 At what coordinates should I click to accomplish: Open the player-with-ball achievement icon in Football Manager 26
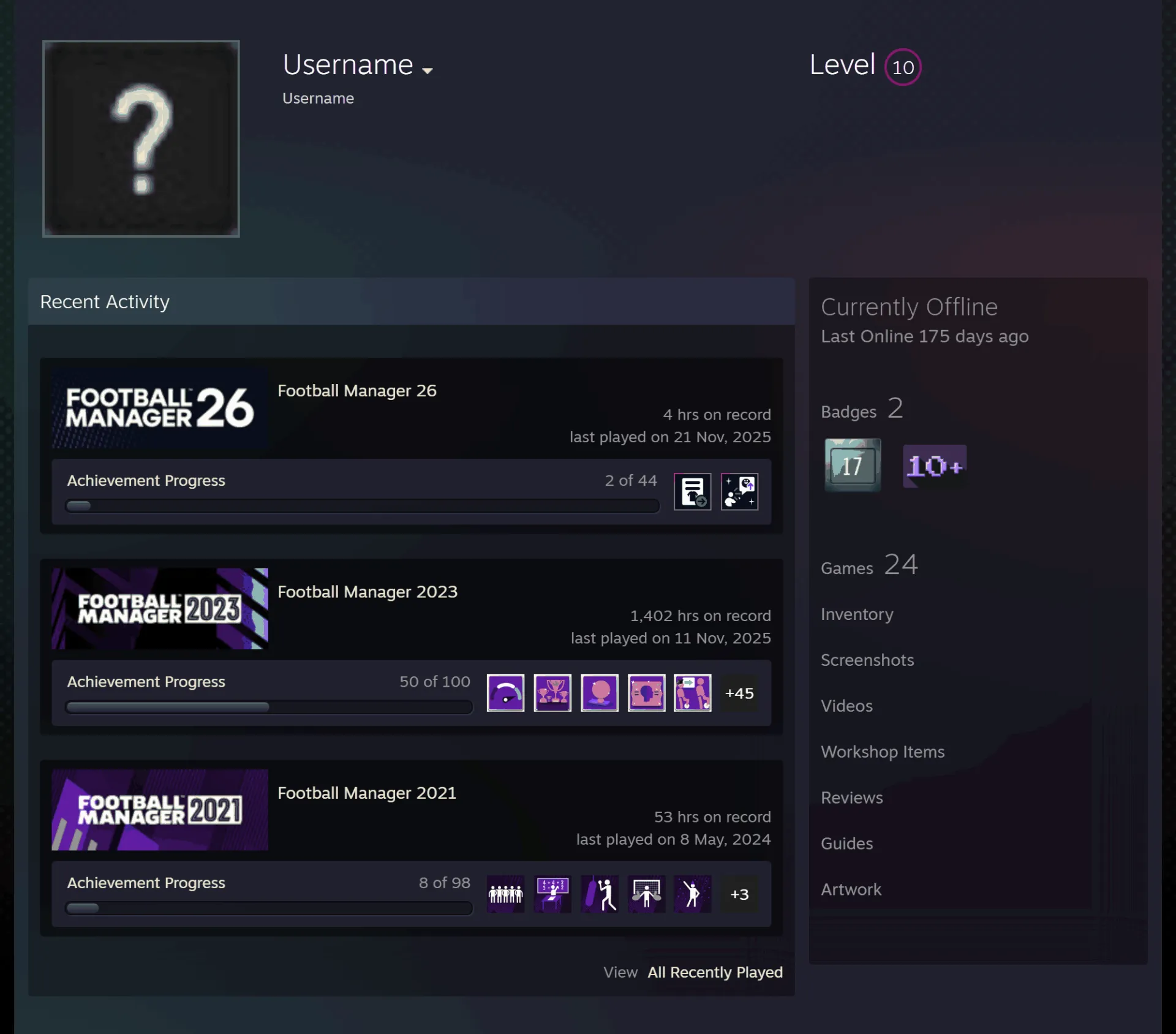(x=740, y=492)
